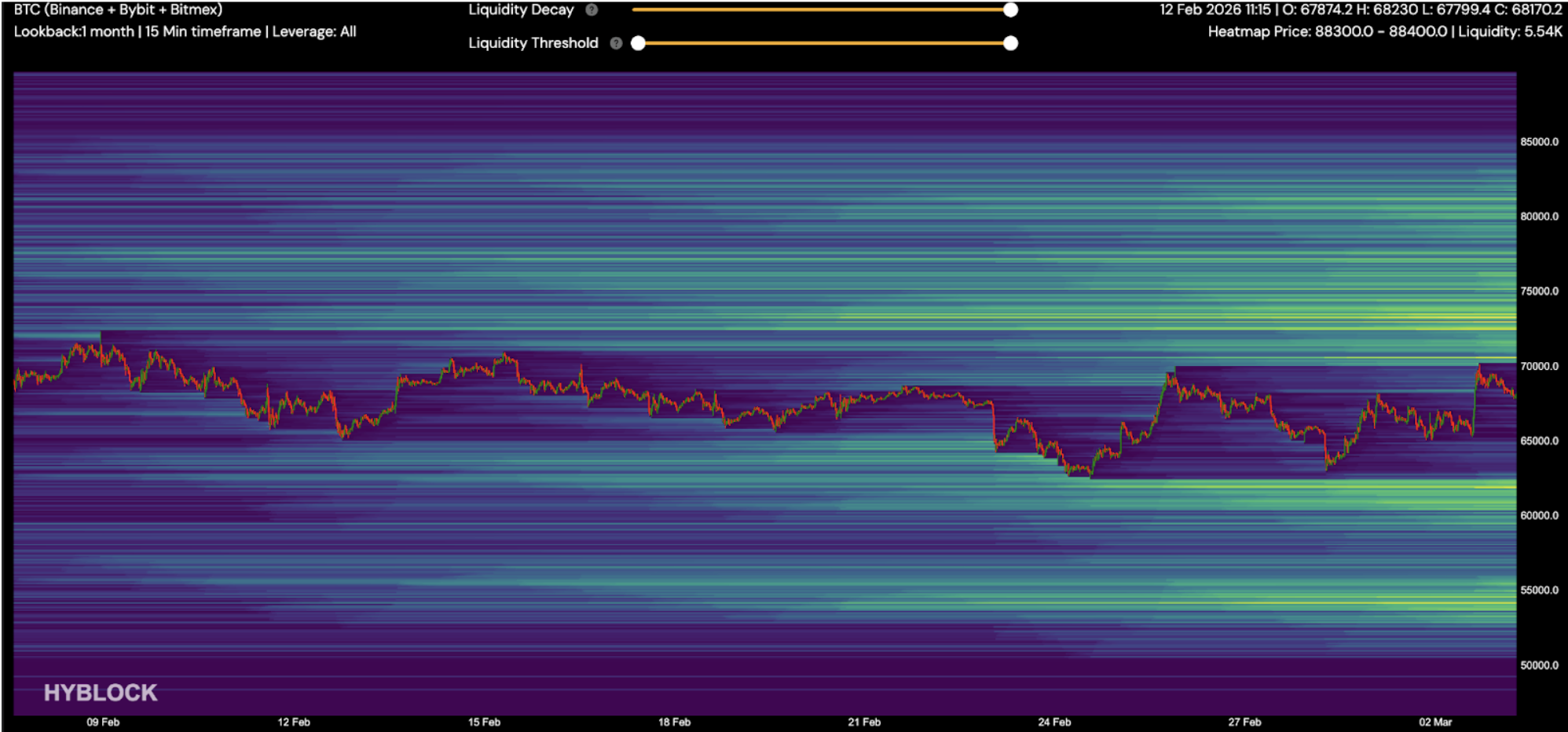Click the "15 Feb" date axis label
The image size is (1568, 732).
point(484,722)
